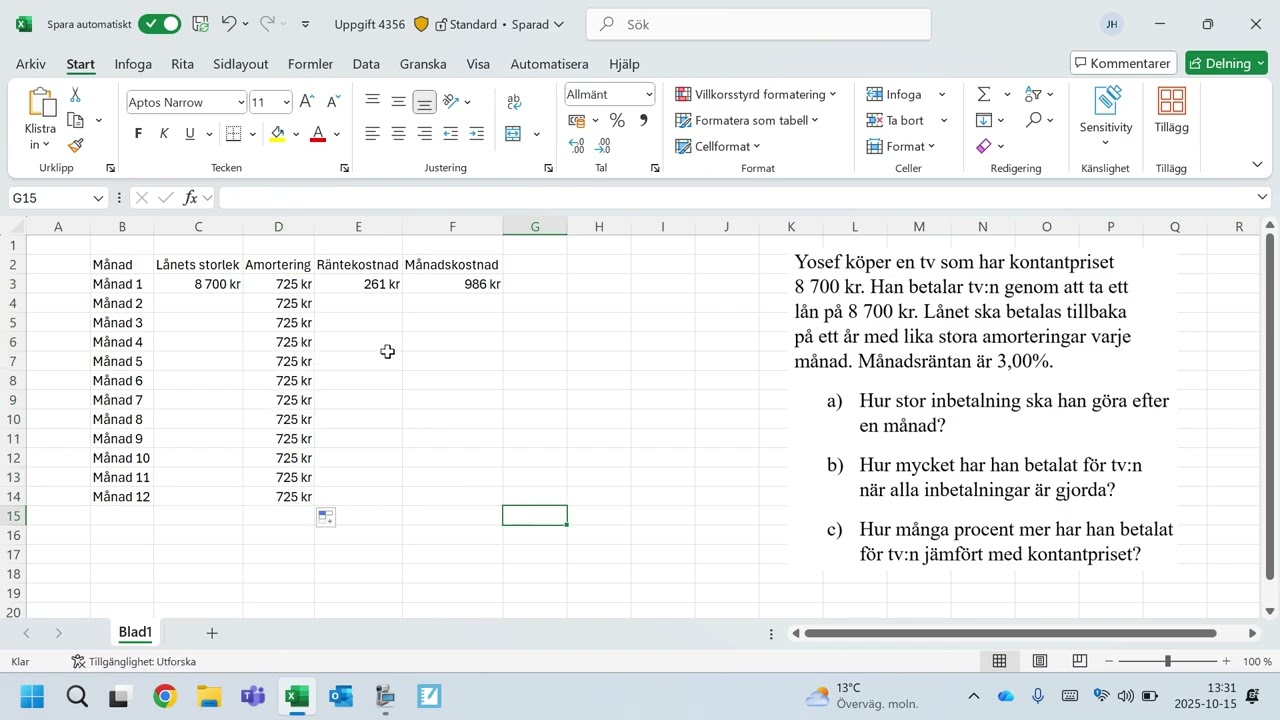Open the font size 11 dropdown

[x=286, y=102]
